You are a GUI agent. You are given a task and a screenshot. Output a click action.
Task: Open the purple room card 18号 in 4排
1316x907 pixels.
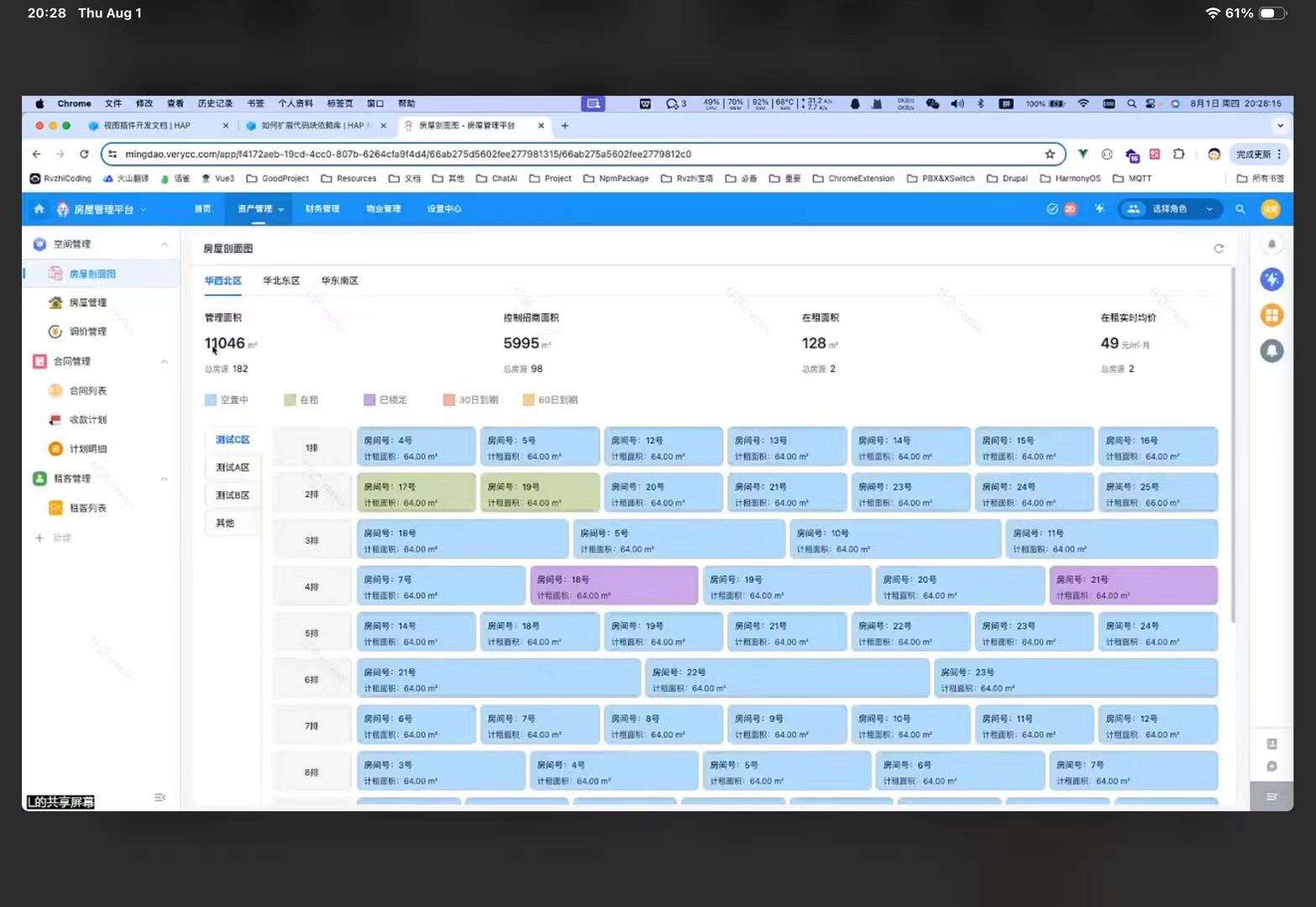tap(614, 585)
